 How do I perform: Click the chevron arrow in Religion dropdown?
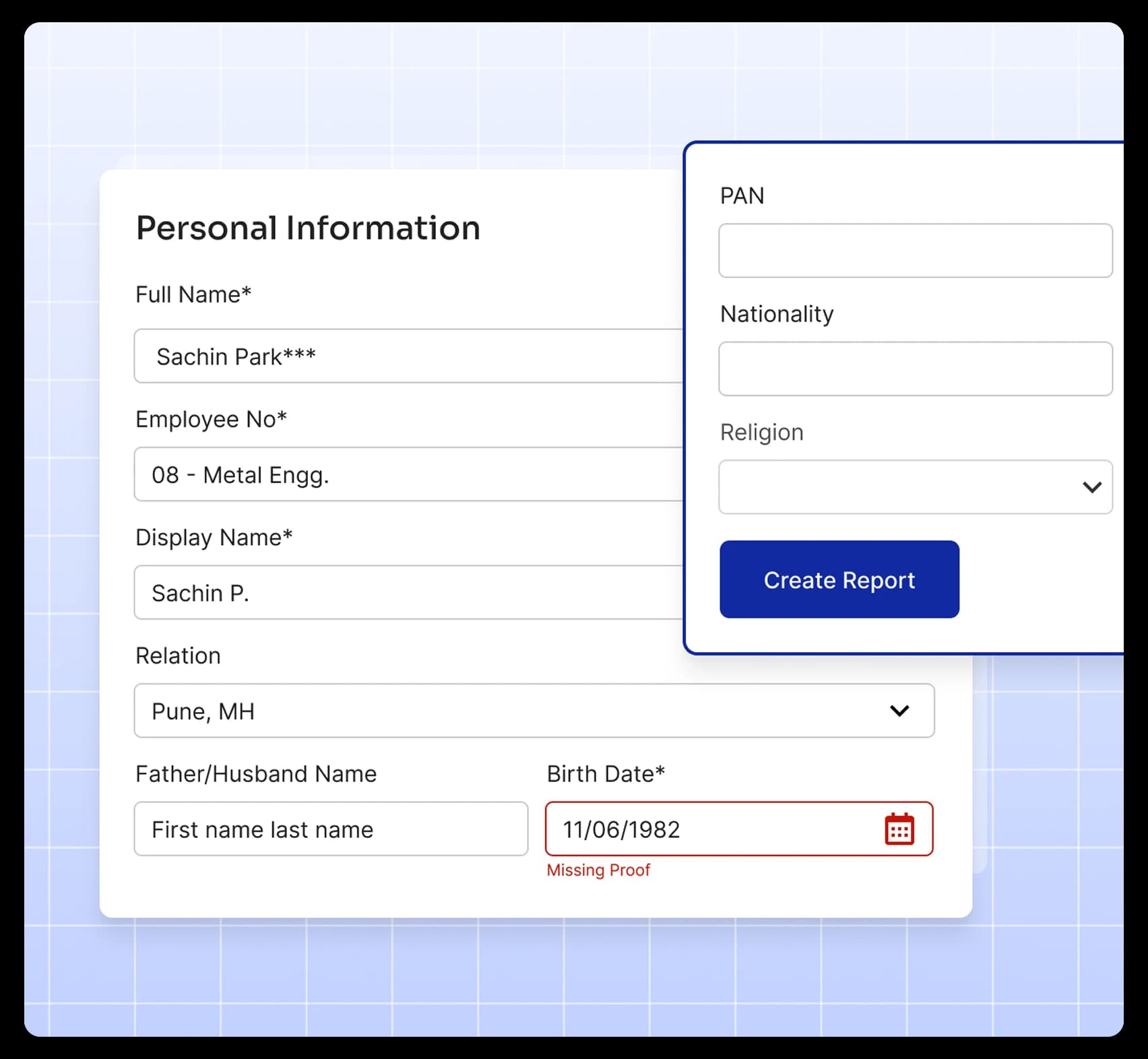coord(1091,487)
